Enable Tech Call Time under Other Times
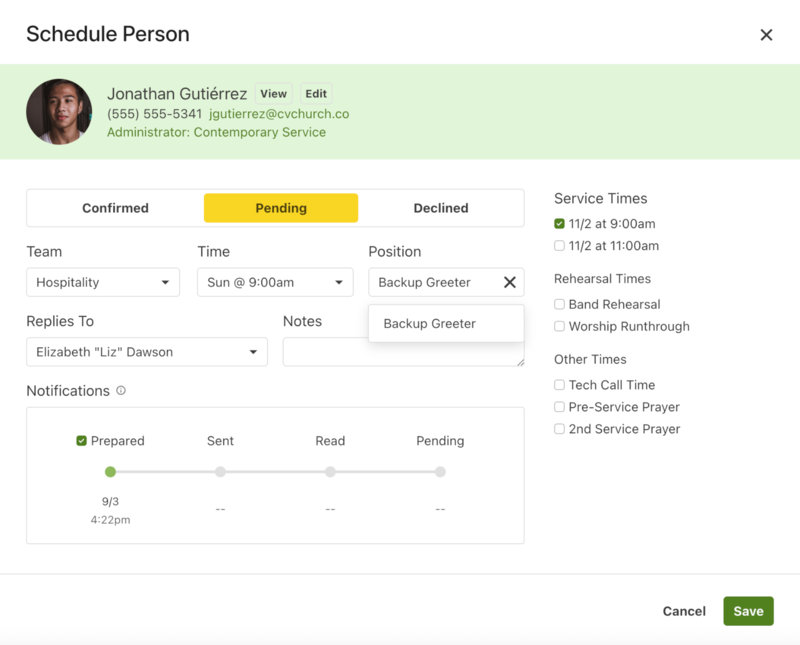The image size is (800, 645). pos(558,384)
